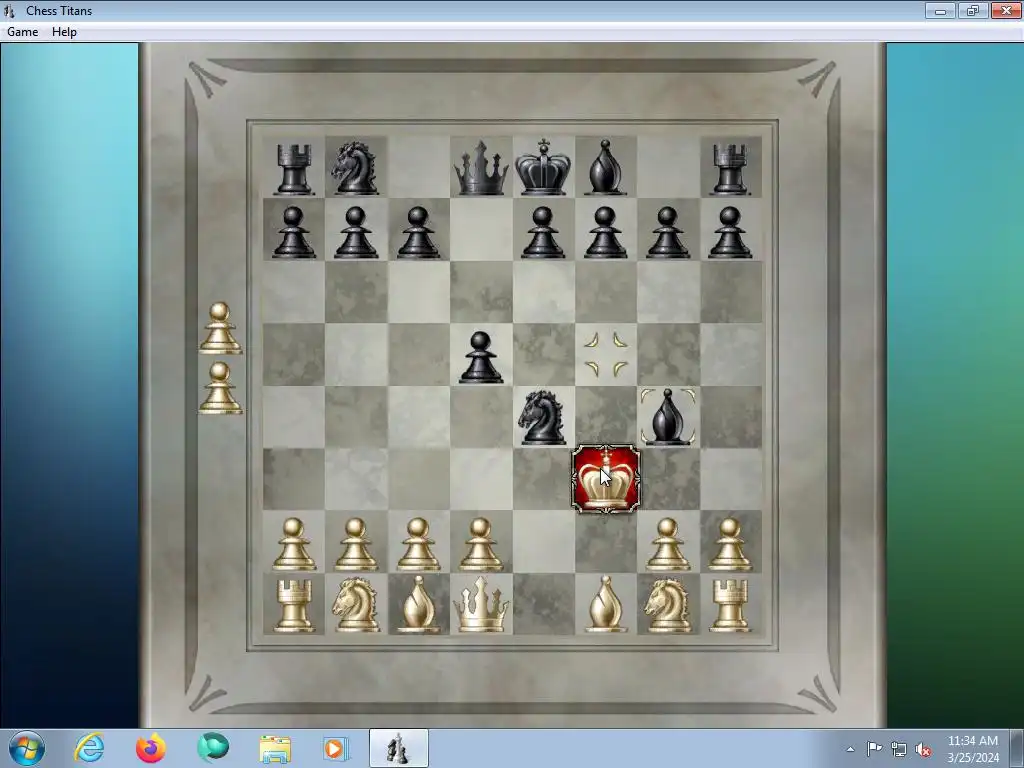Select the black knight on e4

pos(542,417)
